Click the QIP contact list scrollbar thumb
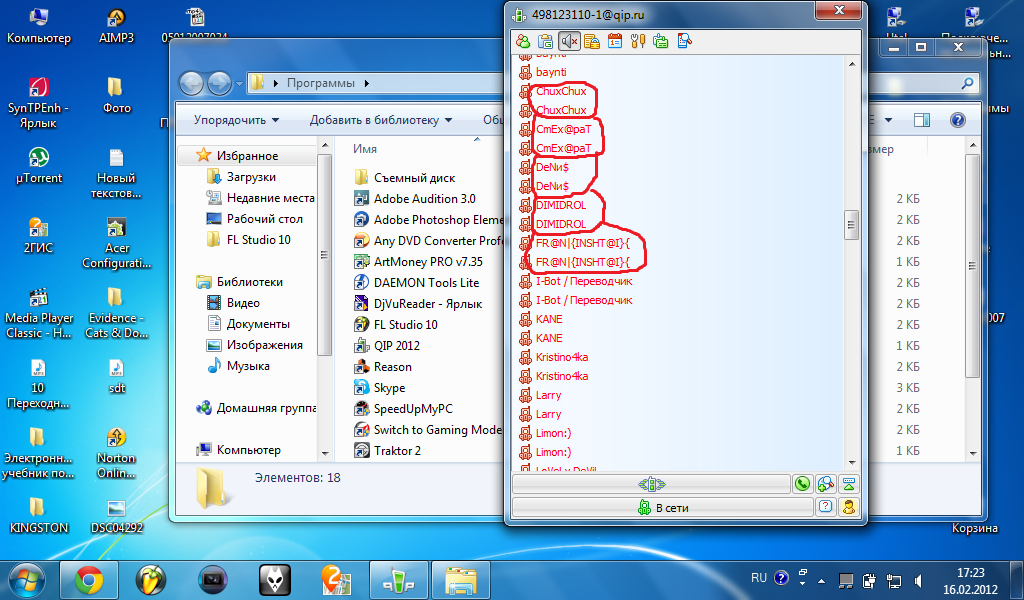The width and height of the screenshot is (1024, 600). pos(851,225)
